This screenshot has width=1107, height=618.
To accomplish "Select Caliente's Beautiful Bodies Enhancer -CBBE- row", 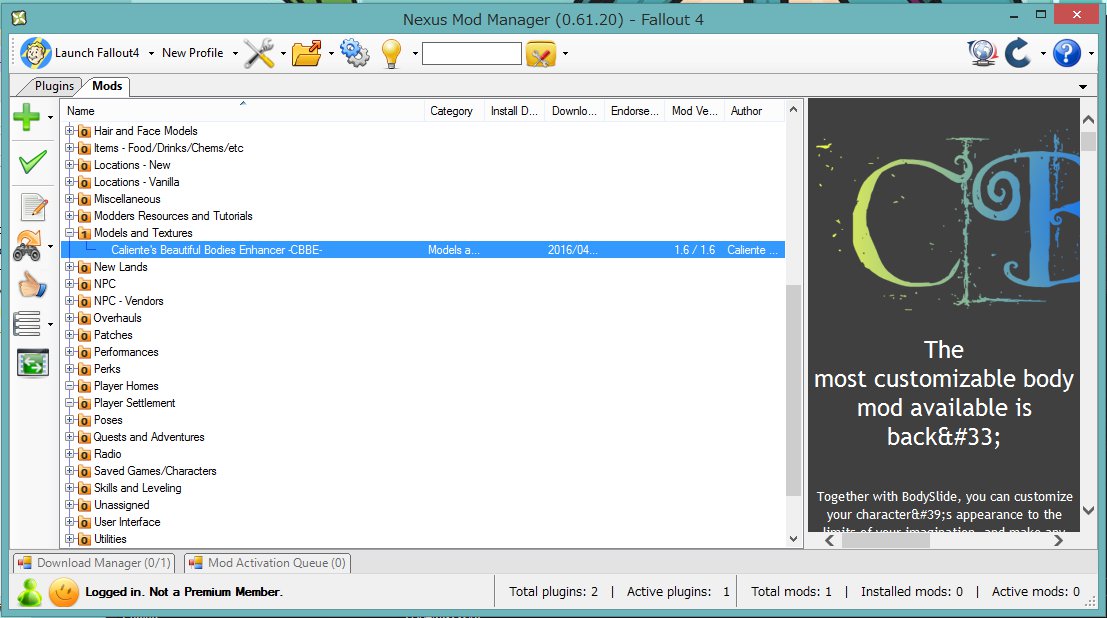I will 423,250.
